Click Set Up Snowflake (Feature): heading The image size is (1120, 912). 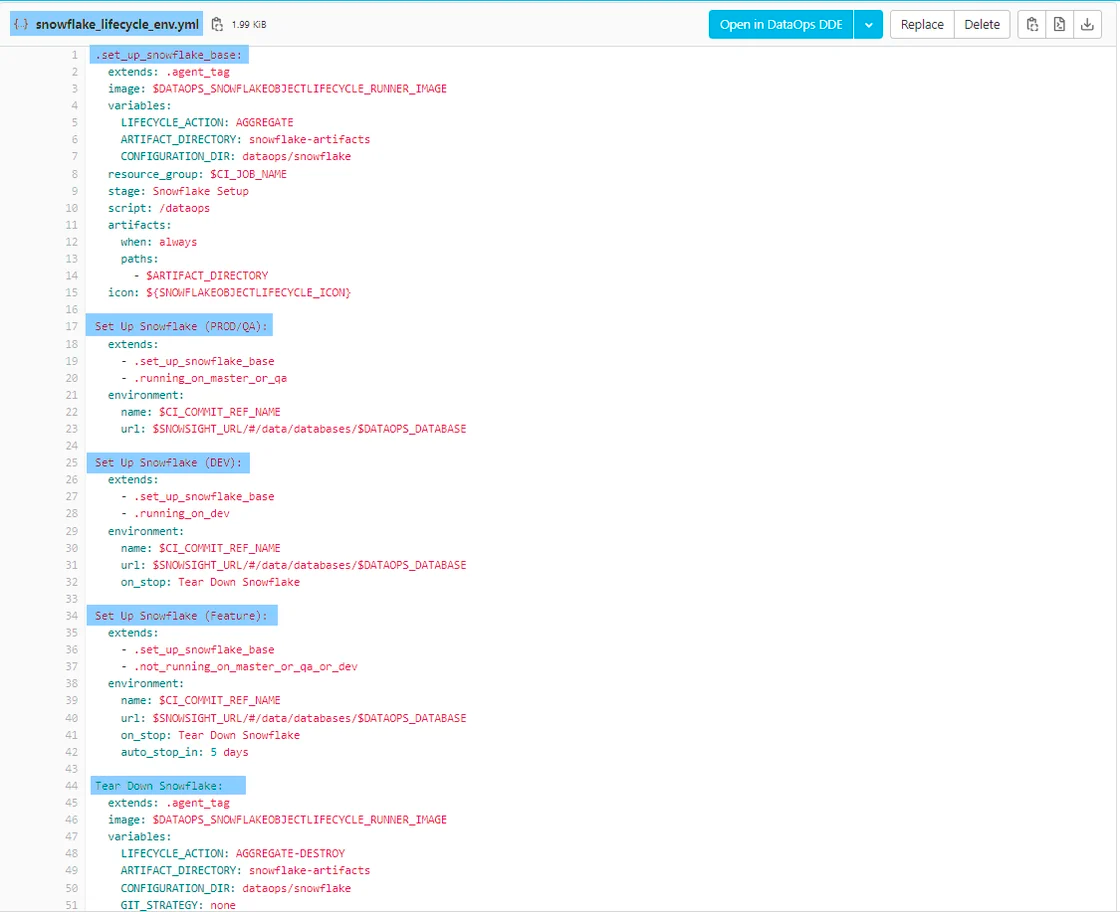tap(182, 616)
